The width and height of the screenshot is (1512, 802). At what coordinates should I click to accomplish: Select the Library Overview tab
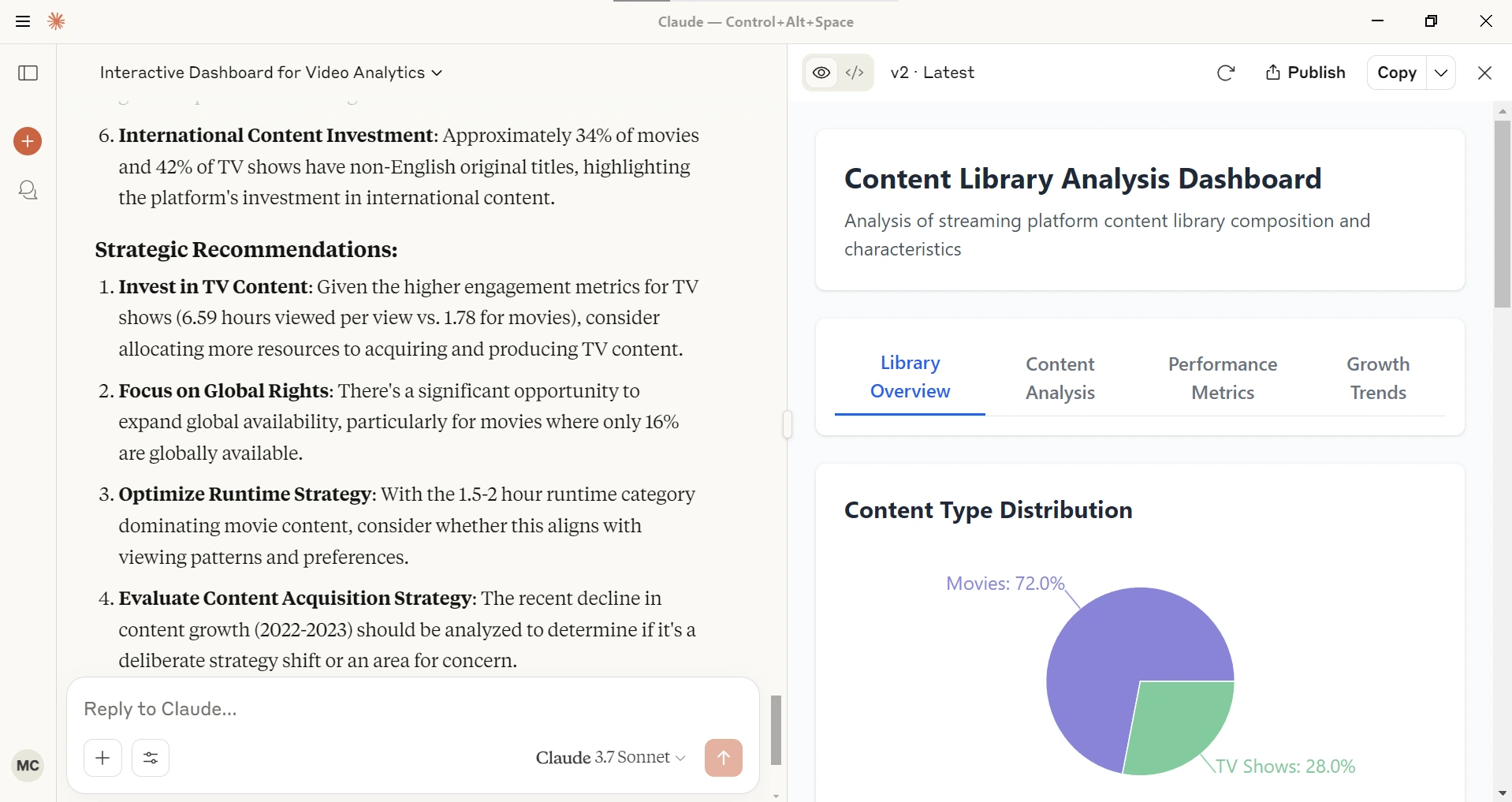coord(910,377)
